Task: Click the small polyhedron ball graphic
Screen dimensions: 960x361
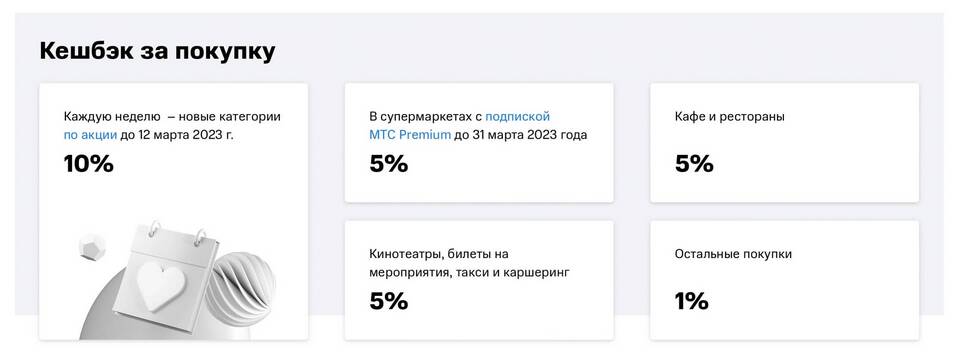Action: pos(92,248)
